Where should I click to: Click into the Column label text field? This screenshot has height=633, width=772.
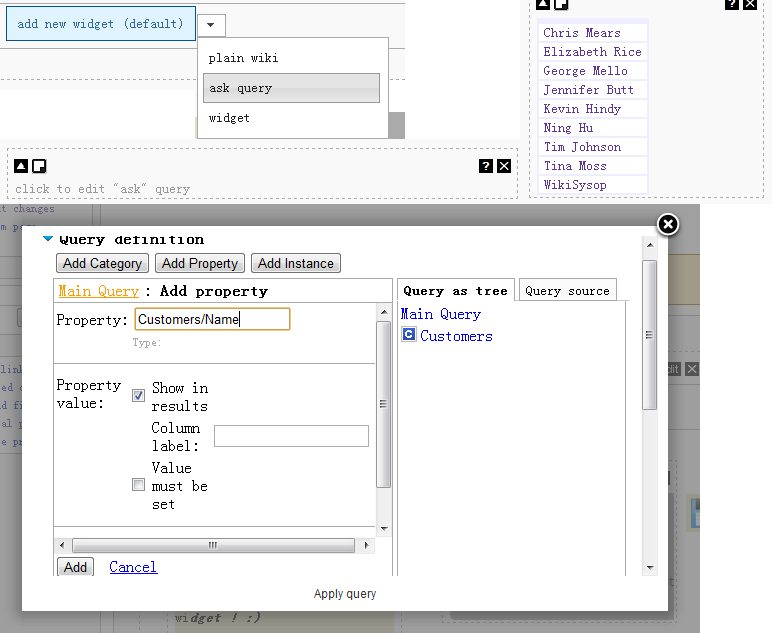(x=291, y=436)
